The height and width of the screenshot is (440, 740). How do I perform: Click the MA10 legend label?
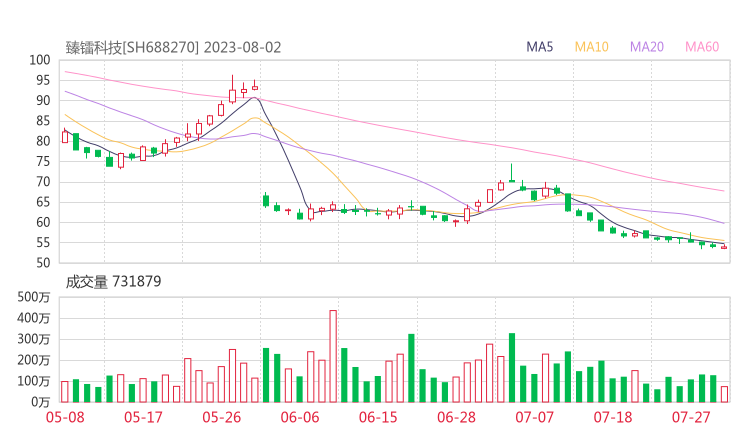click(x=591, y=47)
